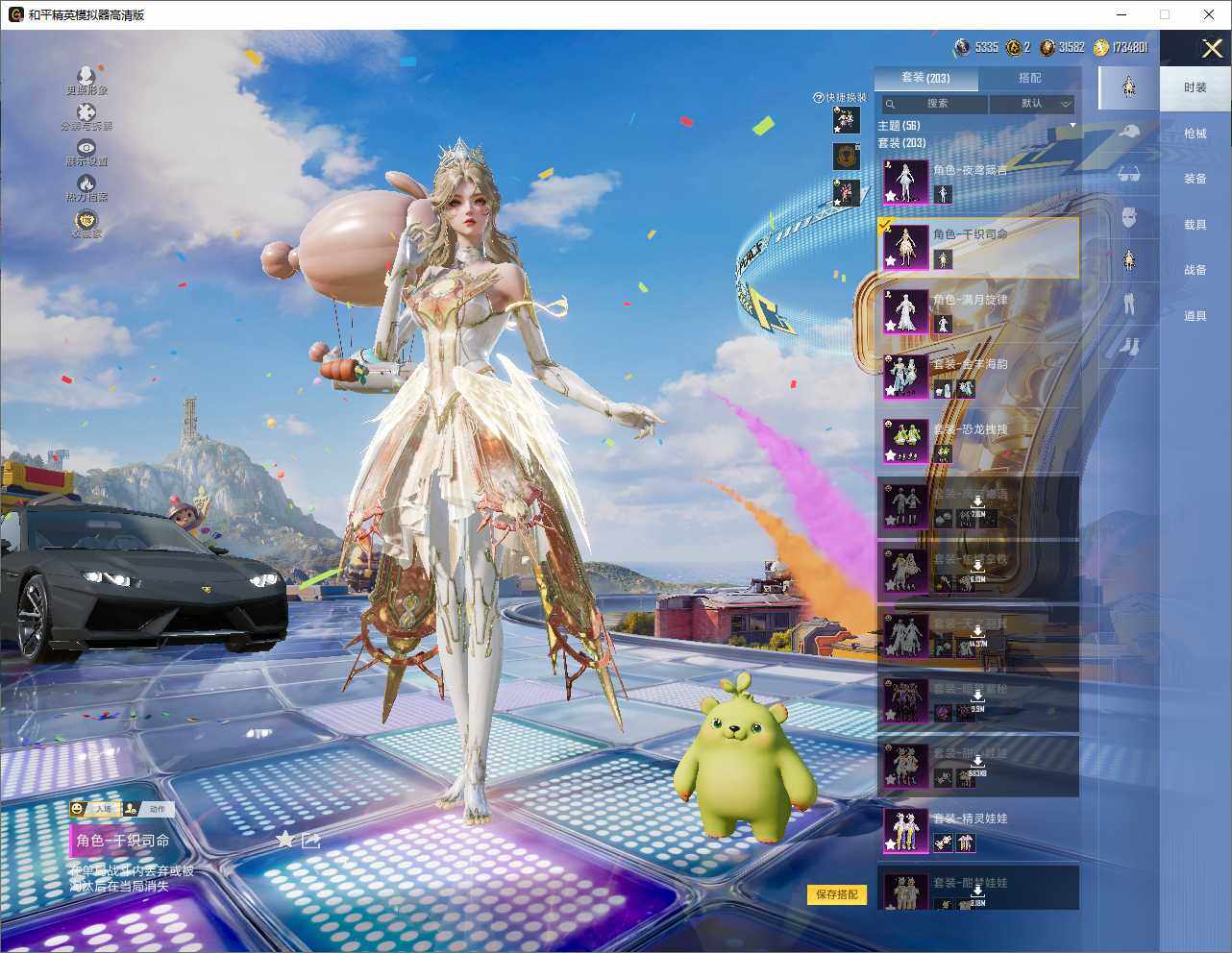The height and width of the screenshot is (953, 1232).
Task: Select the shoes category icon
Action: click(x=1129, y=346)
